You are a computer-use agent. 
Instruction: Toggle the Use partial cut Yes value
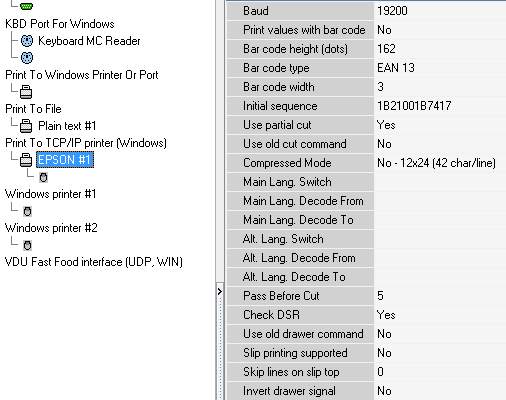[440, 125]
